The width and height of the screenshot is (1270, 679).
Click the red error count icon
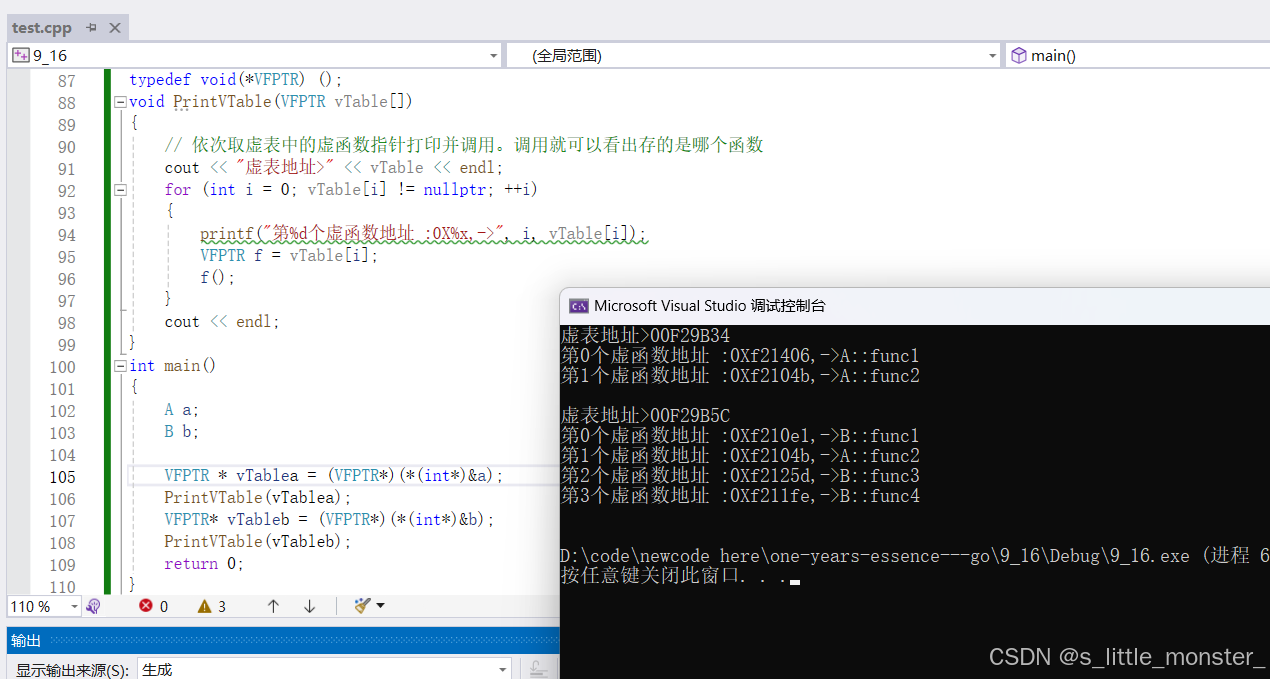click(146, 606)
